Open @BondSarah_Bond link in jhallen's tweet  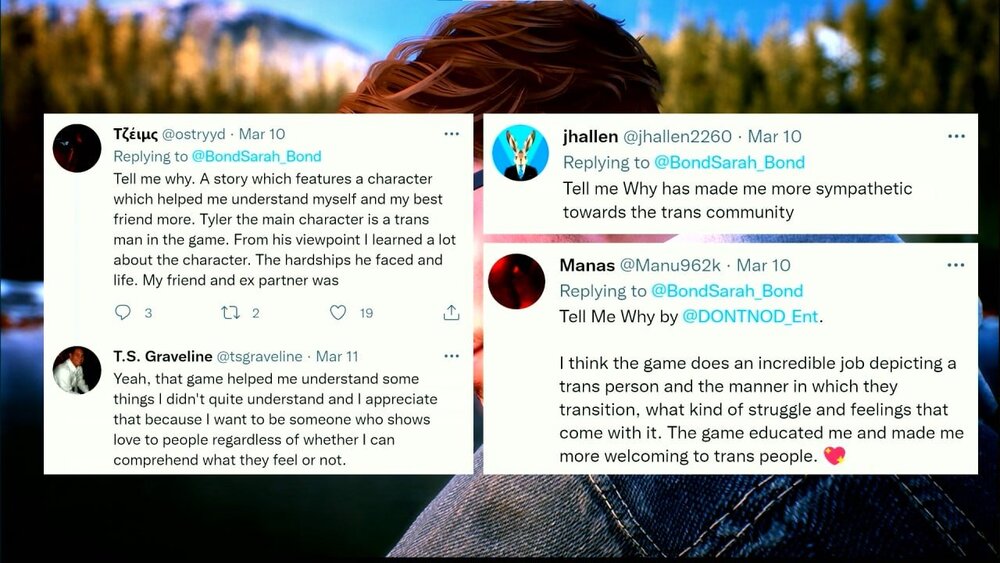(730, 163)
